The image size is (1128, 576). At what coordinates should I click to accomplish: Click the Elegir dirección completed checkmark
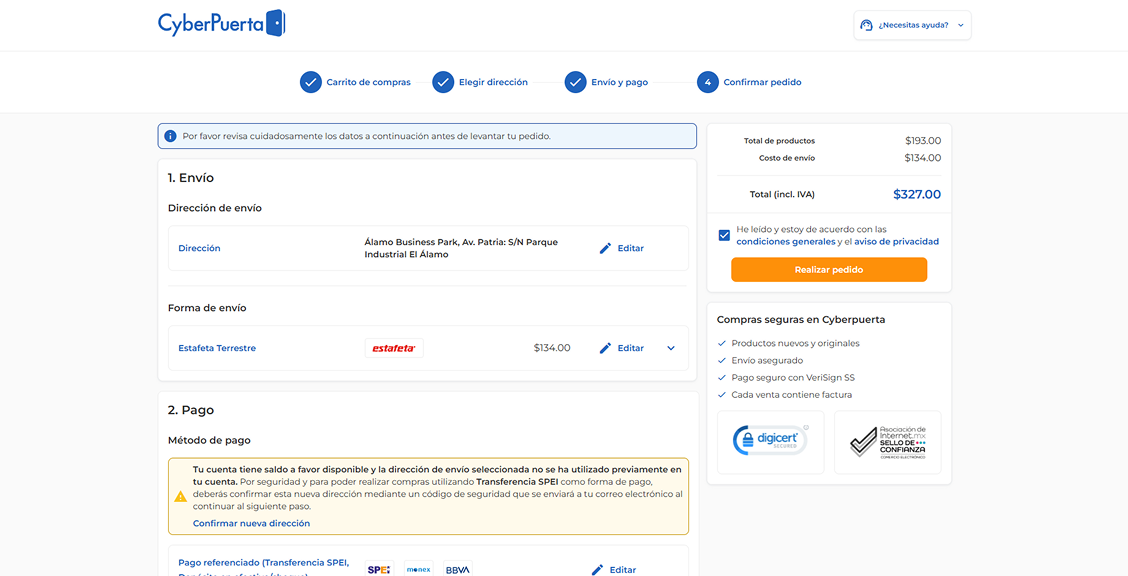tap(443, 81)
